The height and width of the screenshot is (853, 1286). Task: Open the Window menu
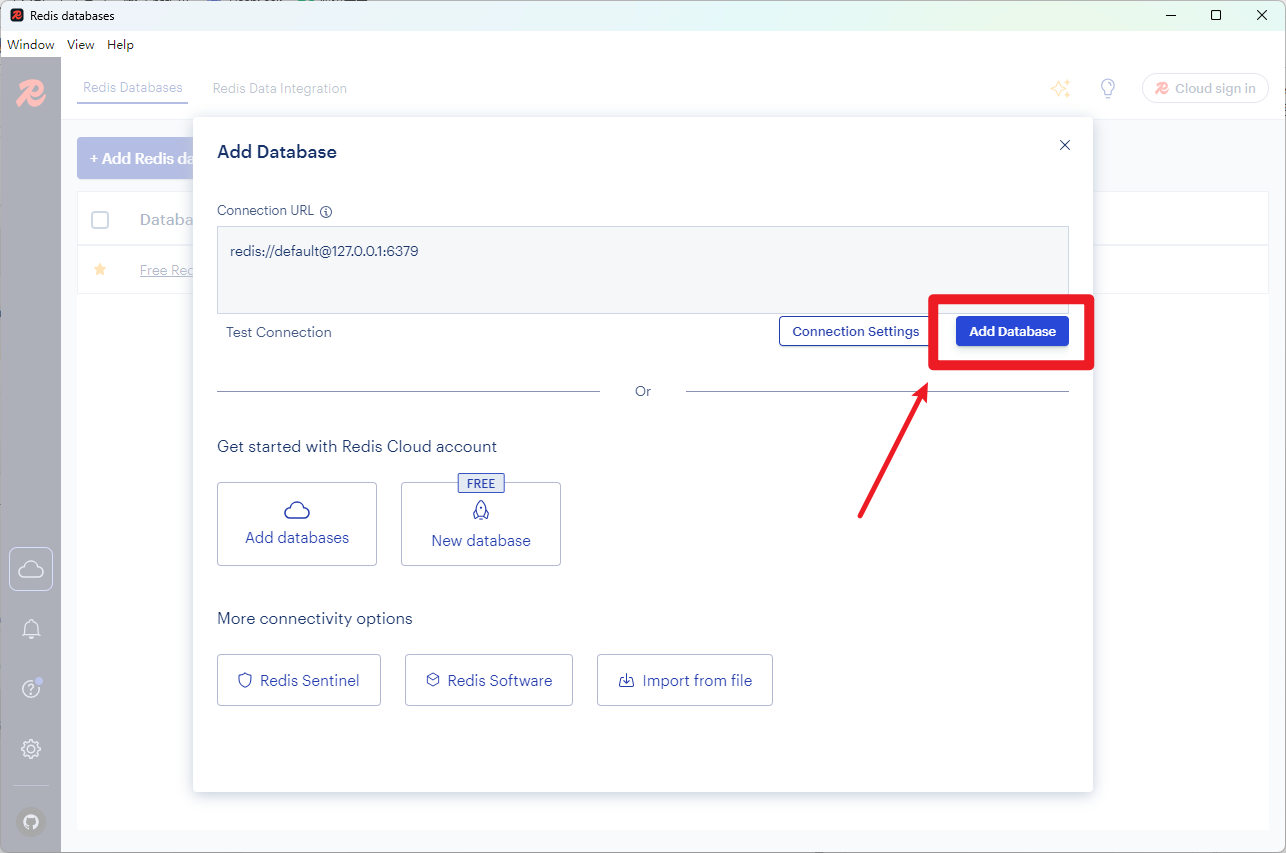31,45
